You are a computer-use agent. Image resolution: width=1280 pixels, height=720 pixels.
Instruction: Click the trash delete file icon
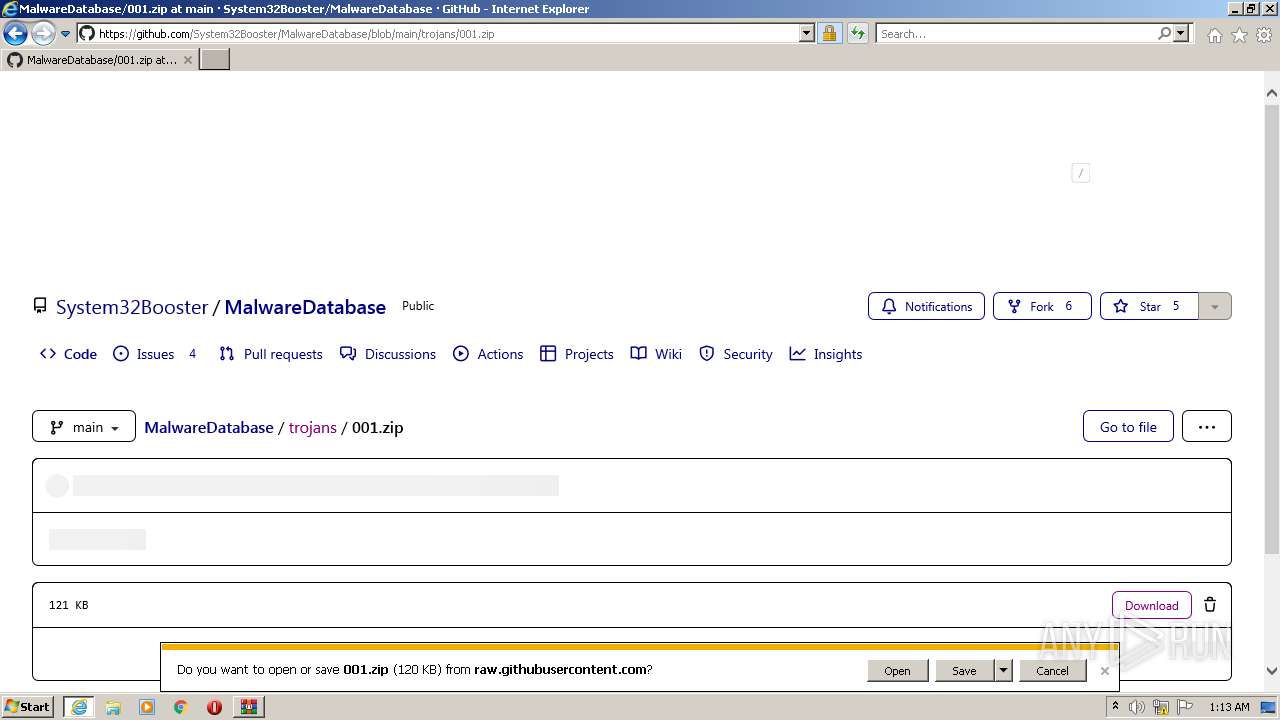click(x=1210, y=605)
